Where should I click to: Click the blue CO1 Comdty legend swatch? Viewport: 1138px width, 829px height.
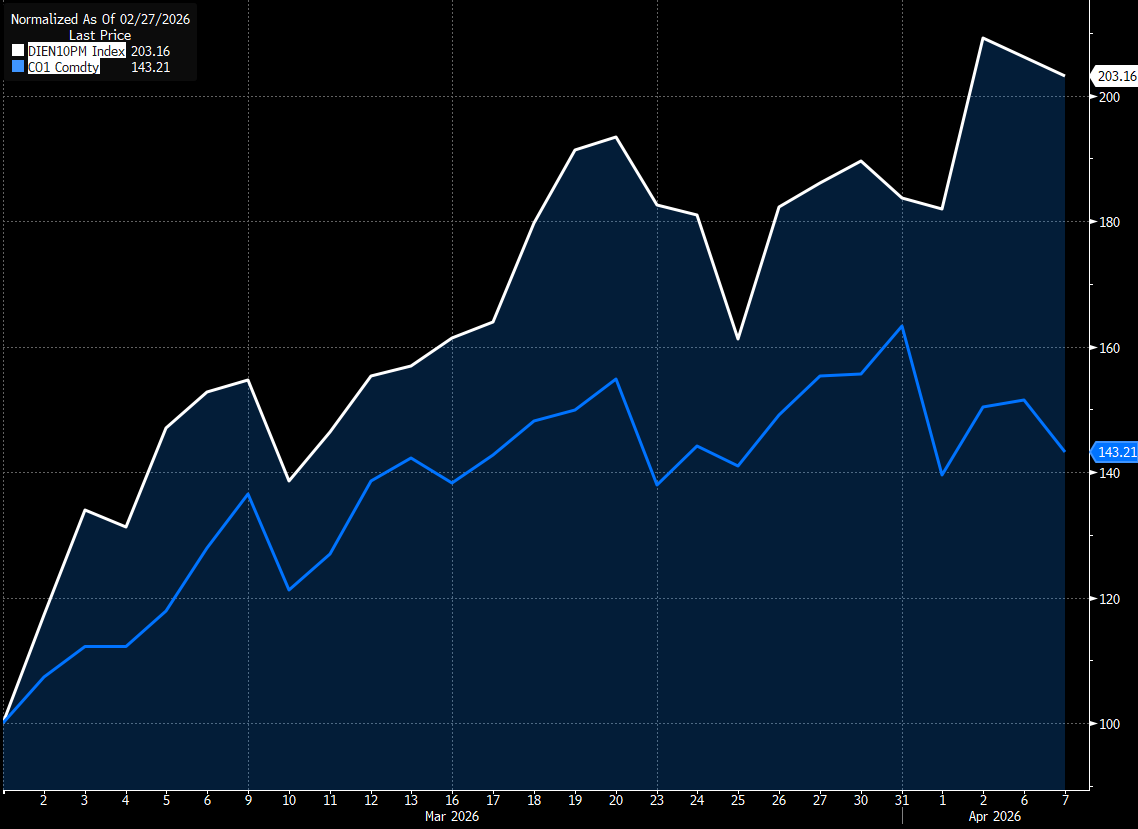coord(18,67)
